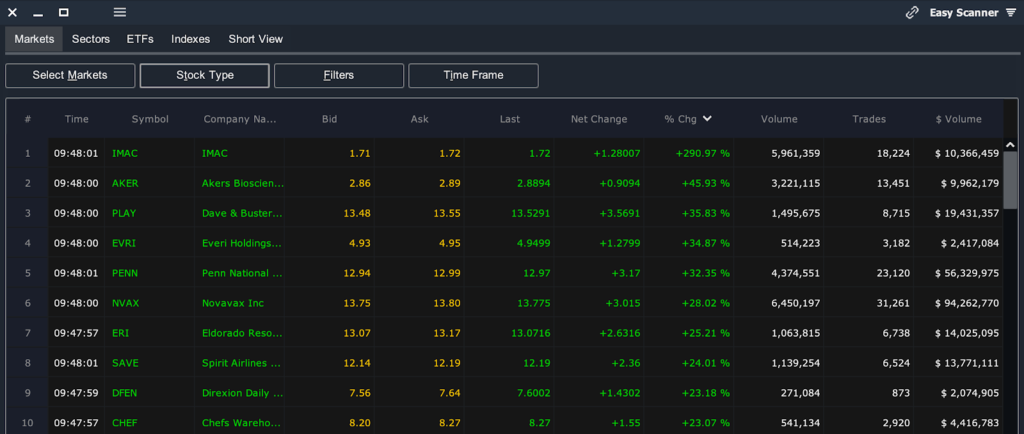Sort by the Symbol column header

tap(150, 119)
